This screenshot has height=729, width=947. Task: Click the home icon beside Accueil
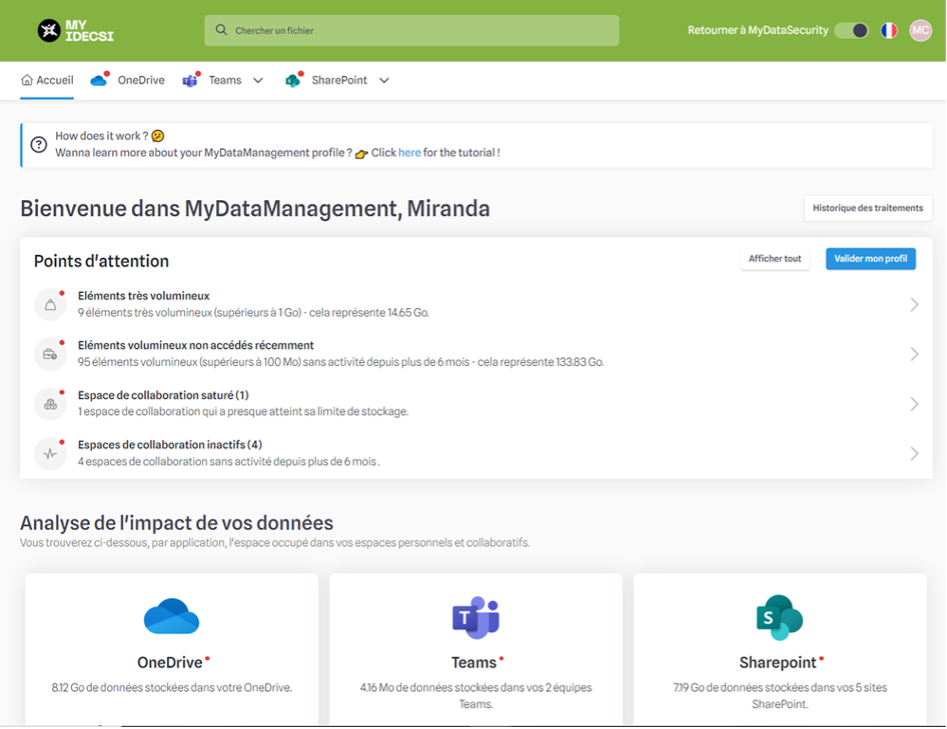pos(27,80)
